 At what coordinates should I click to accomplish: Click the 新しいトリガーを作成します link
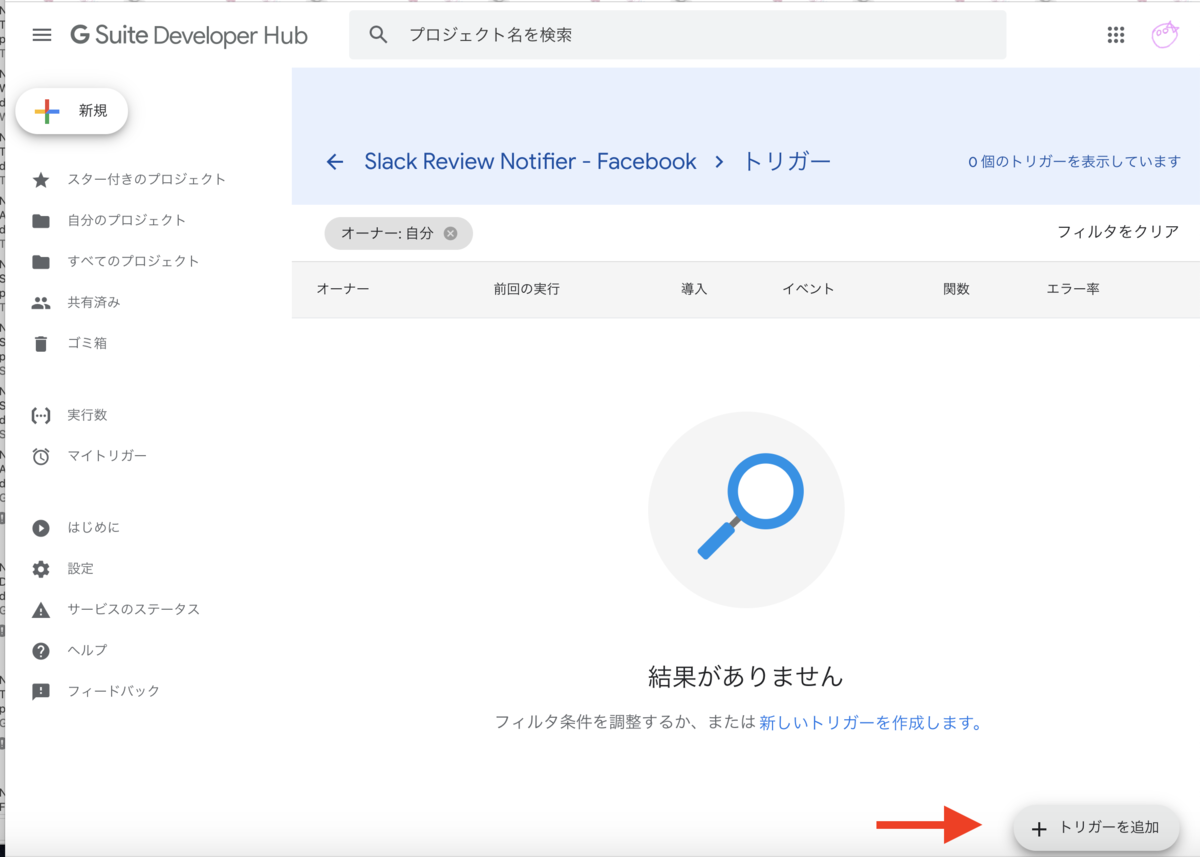(x=871, y=722)
